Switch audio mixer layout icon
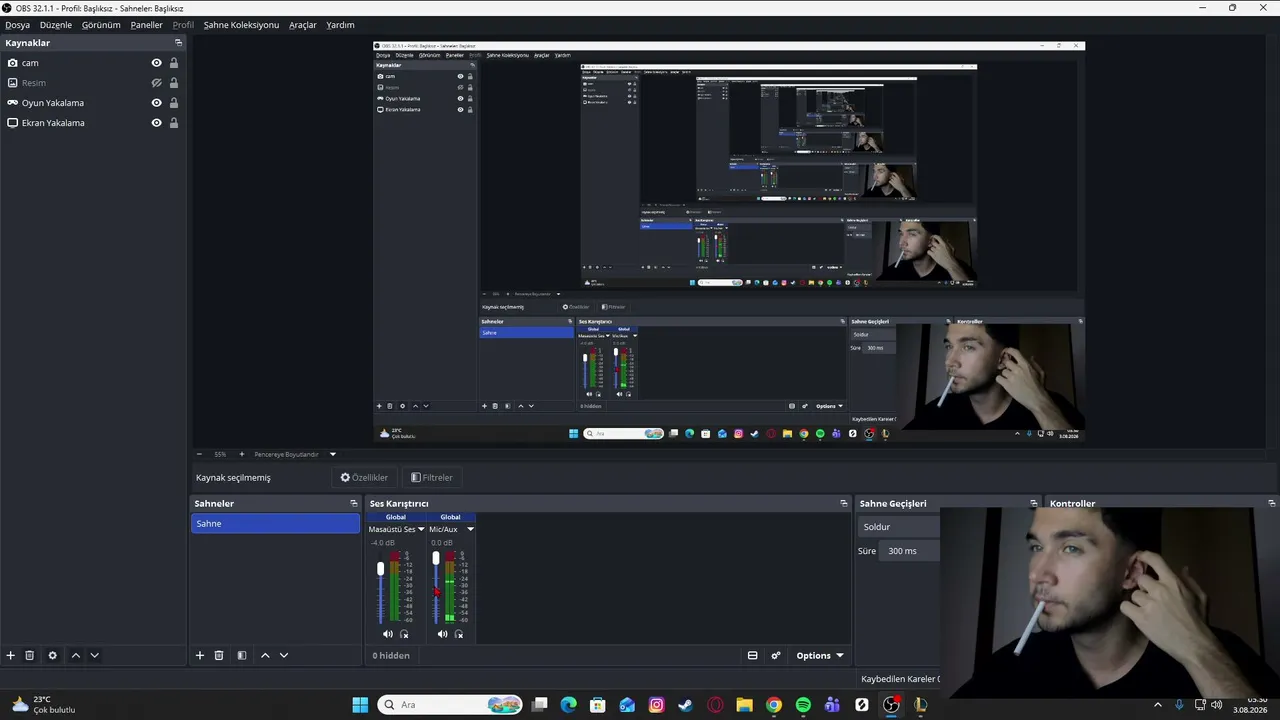Image resolution: width=1280 pixels, height=720 pixels. point(753,656)
